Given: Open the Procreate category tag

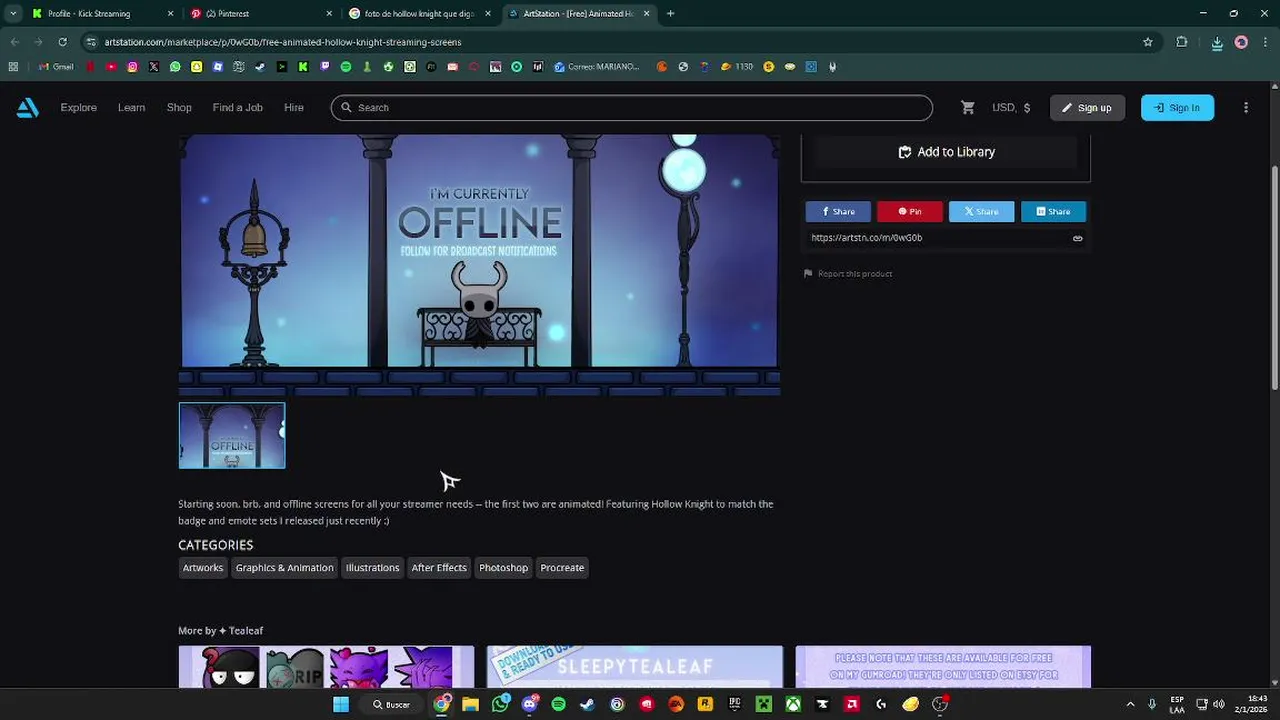Looking at the screenshot, I should point(562,568).
